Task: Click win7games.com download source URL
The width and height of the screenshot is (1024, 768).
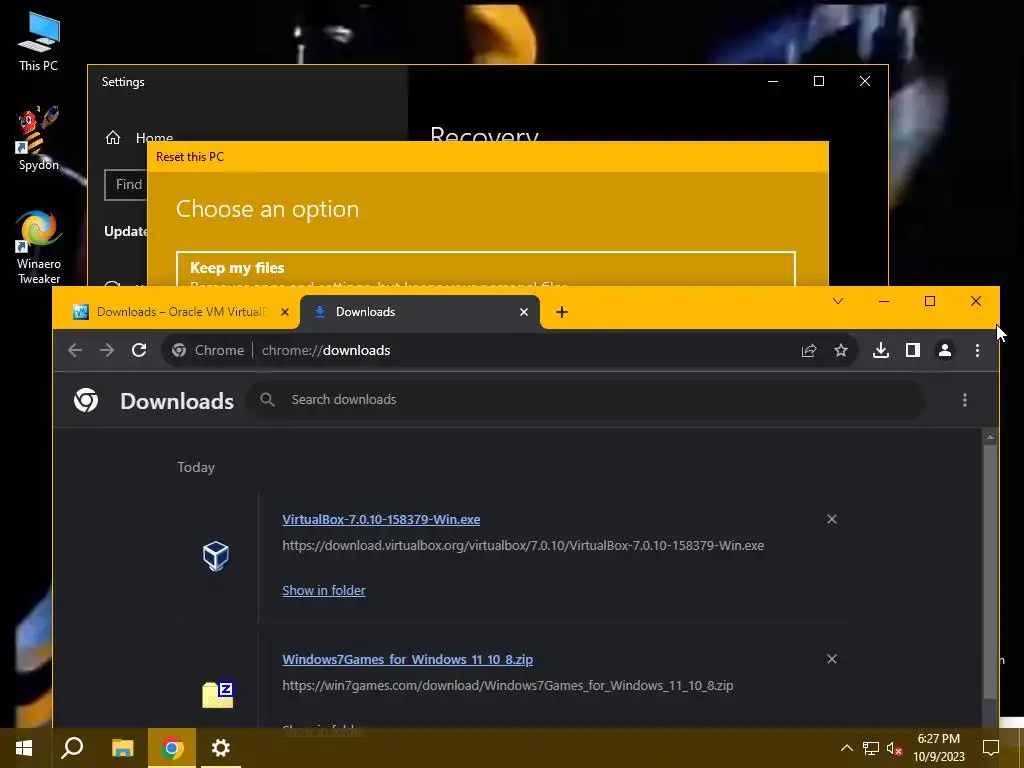Action: coord(507,686)
